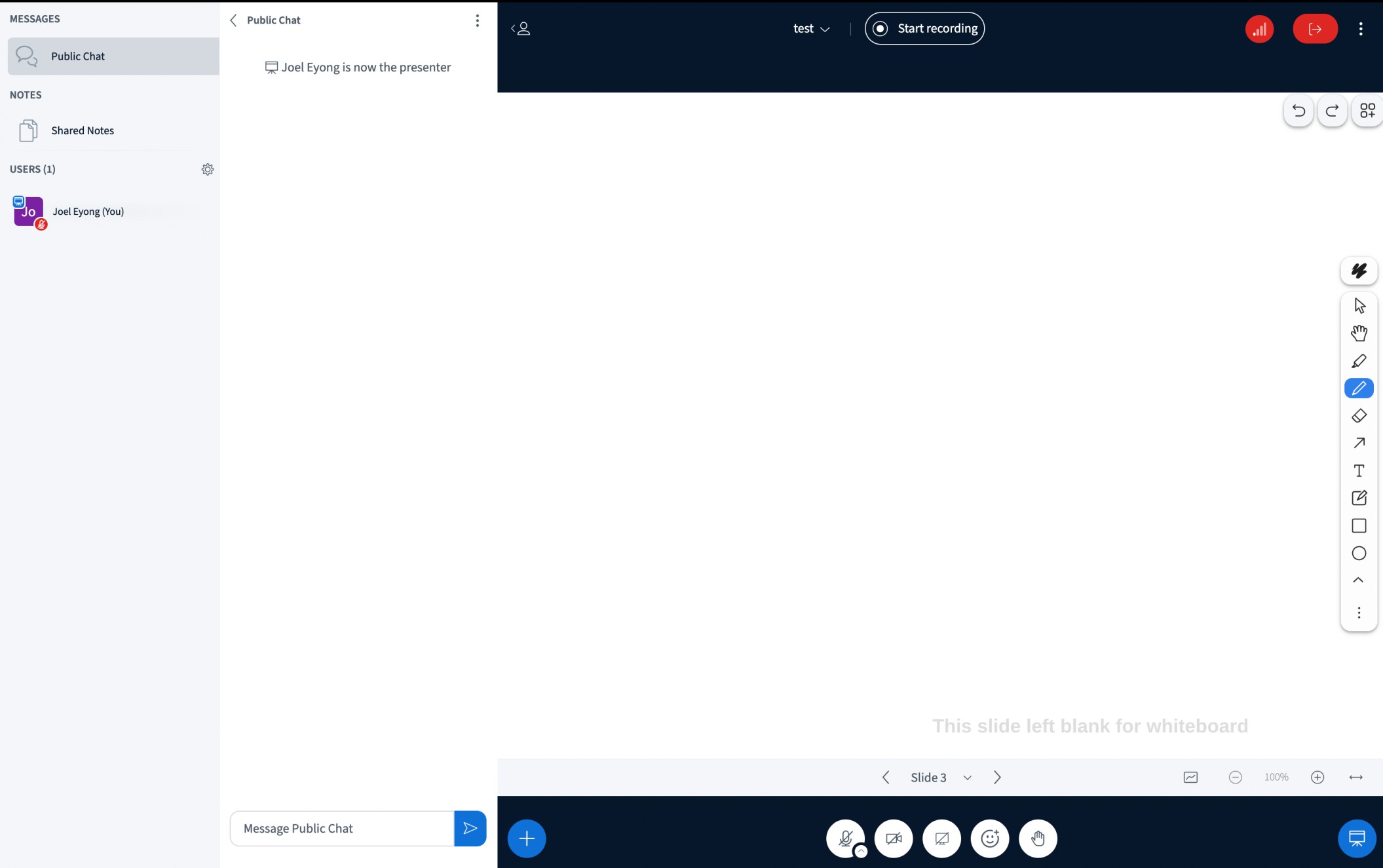1383x868 pixels.
Task: Open the extra whiteboard tools menu
Action: click(1359, 613)
